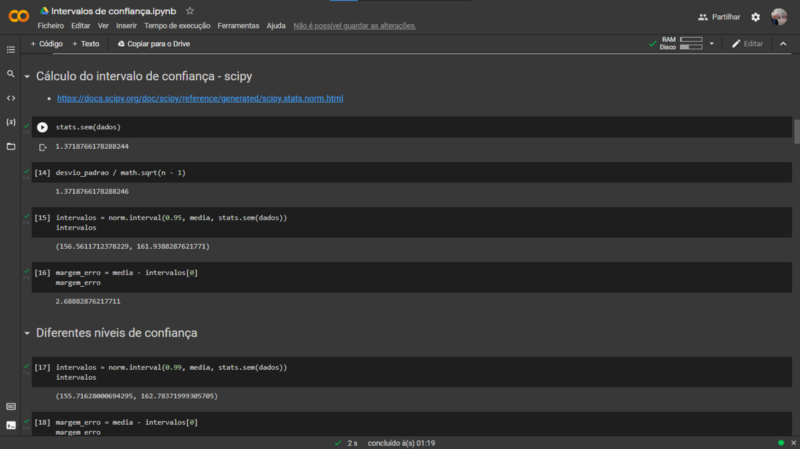Collapse the 'Cálculo do intervalo de confiança' section
This screenshot has width=800, height=449.
[x=27, y=77]
